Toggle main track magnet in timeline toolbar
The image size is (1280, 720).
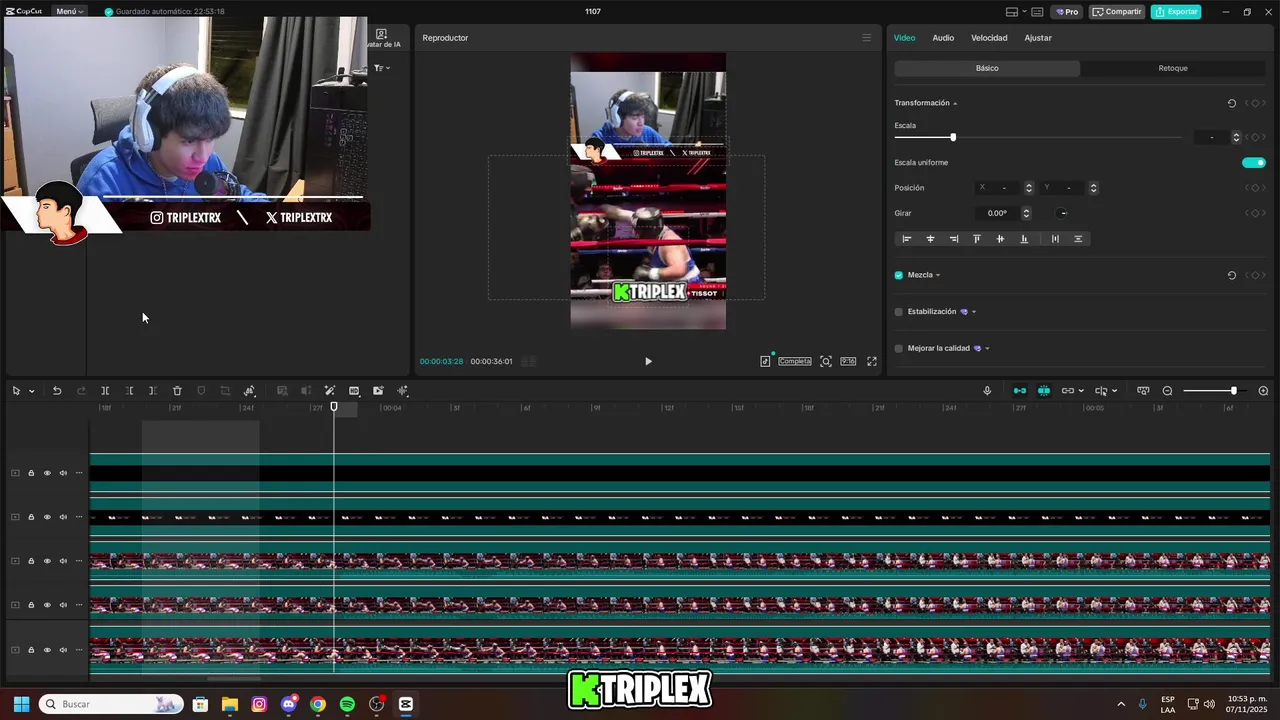point(1020,391)
